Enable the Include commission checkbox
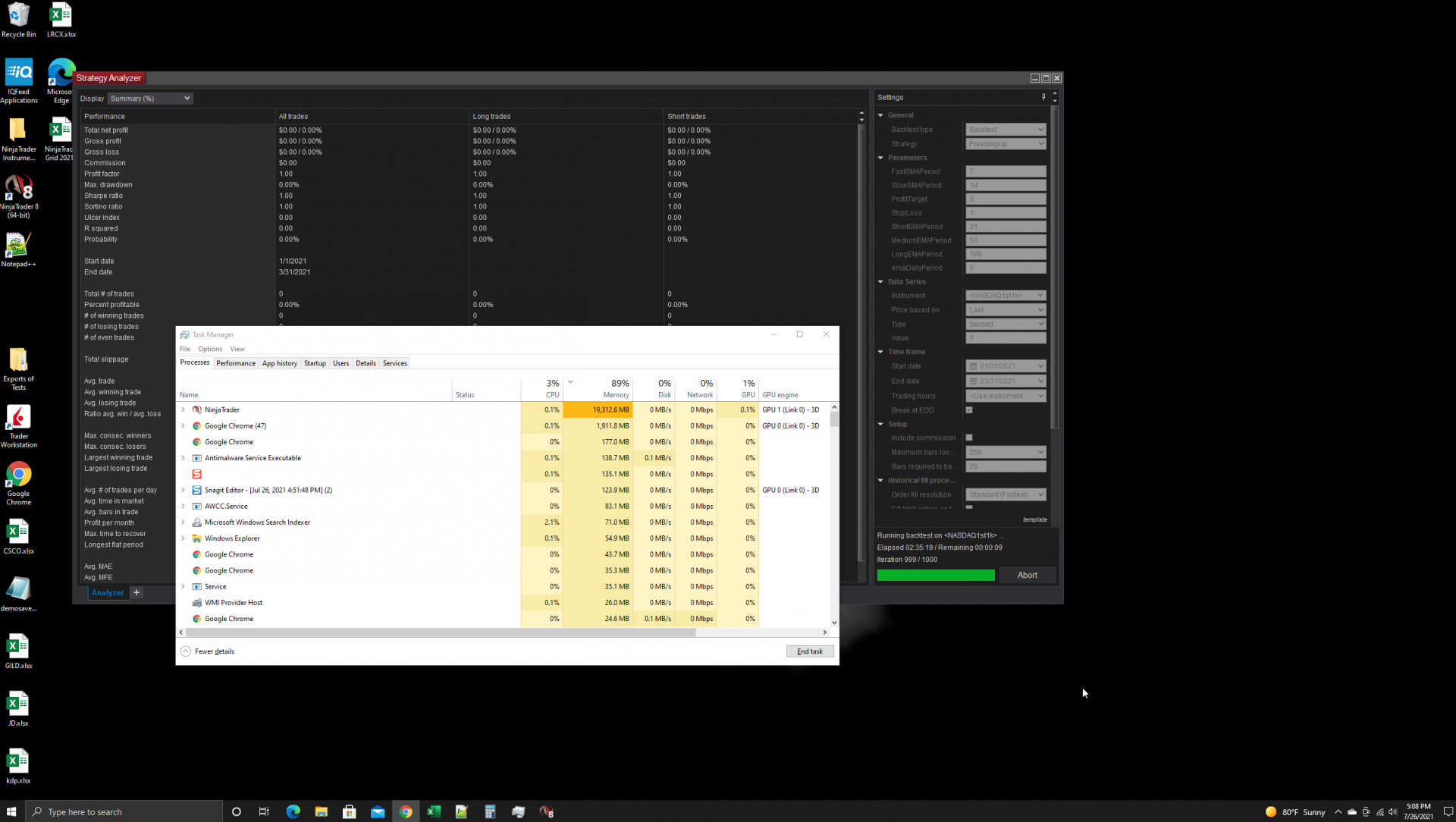Image resolution: width=1456 pixels, height=822 pixels. click(969, 438)
